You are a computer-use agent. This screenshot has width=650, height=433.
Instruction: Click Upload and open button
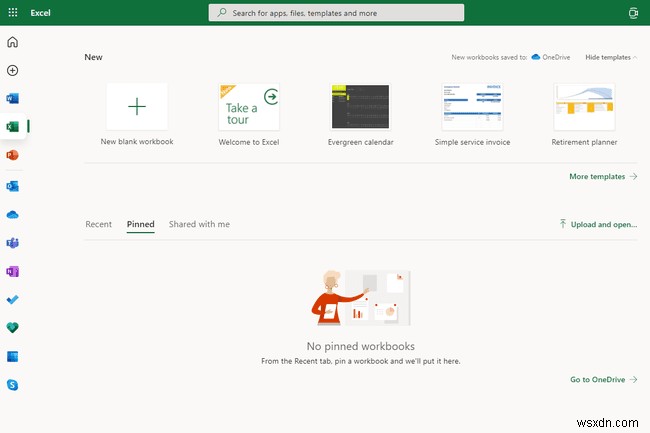[598, 224]
